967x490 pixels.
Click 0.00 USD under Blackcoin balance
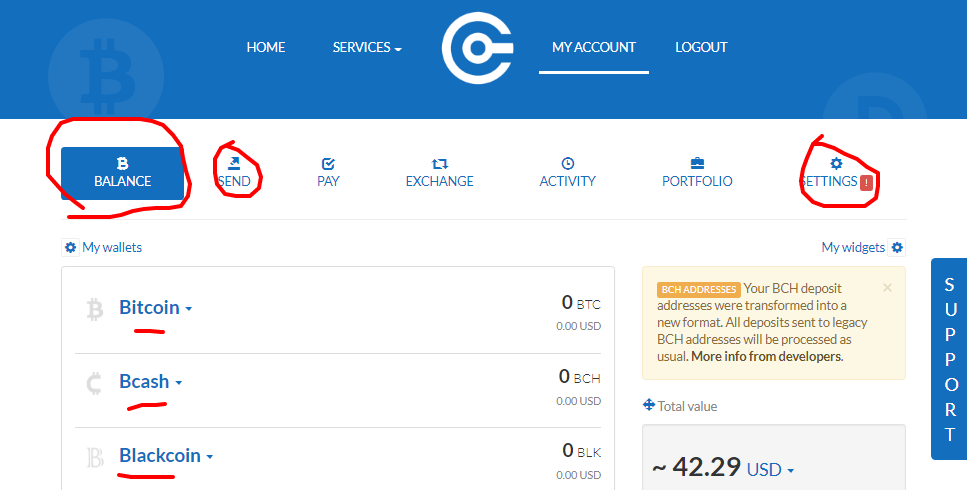point(578,475)
